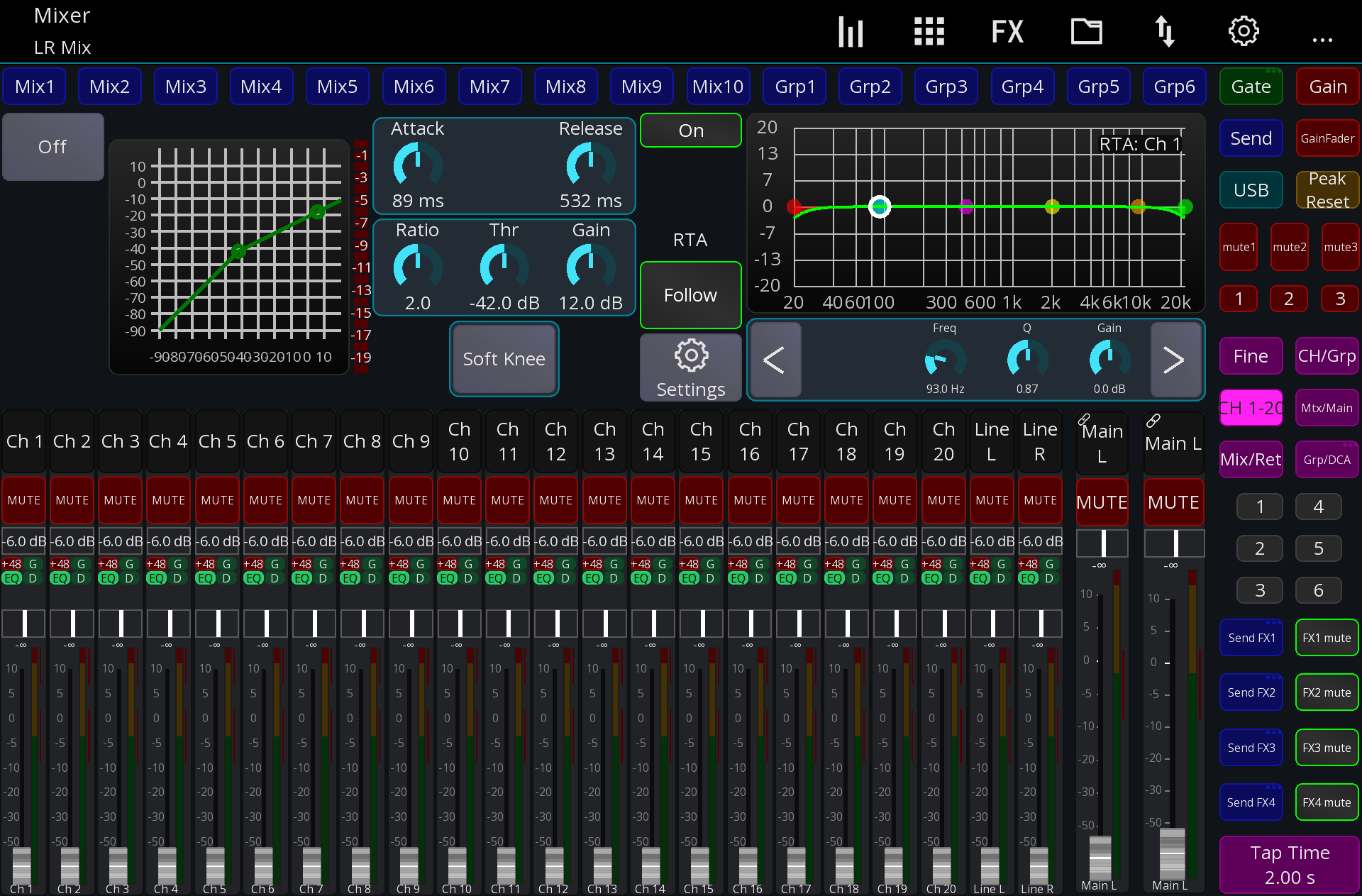The width and height of the screenshot is (1362, 896).
Task: Click the import/export arrows icon
Action: coord(1166,31)
